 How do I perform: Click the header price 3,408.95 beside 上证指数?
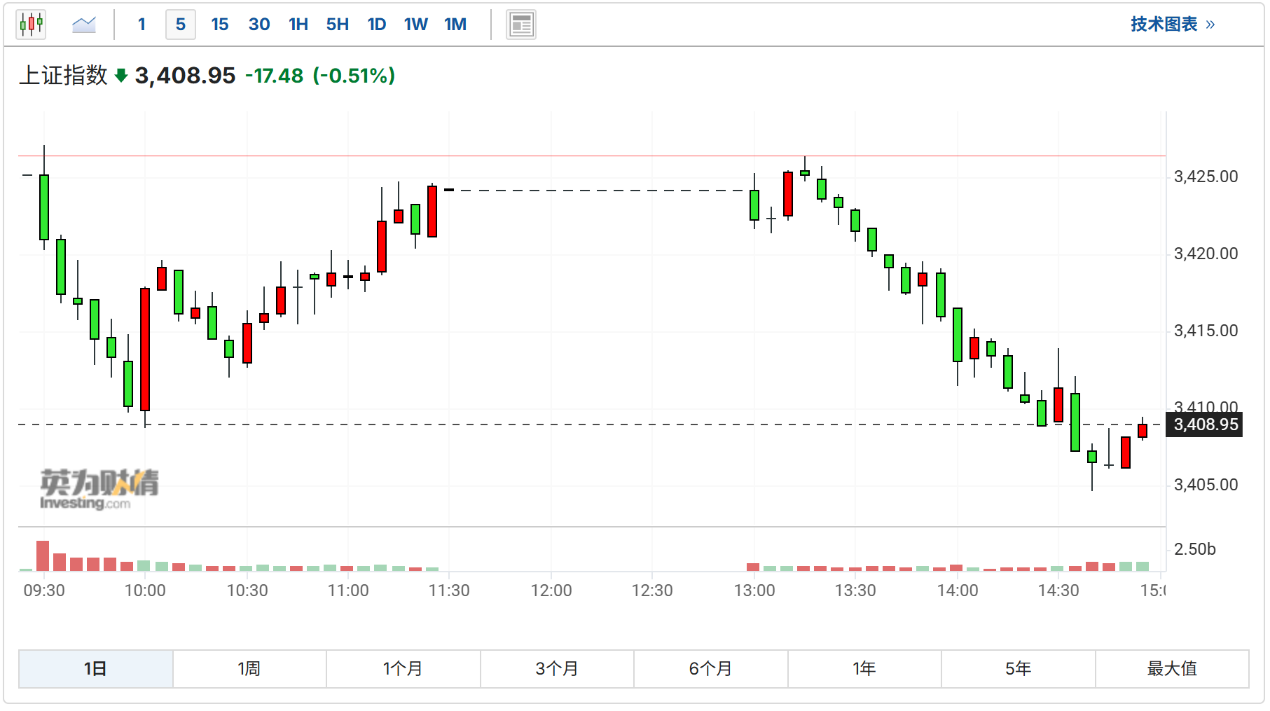(185, 75)
